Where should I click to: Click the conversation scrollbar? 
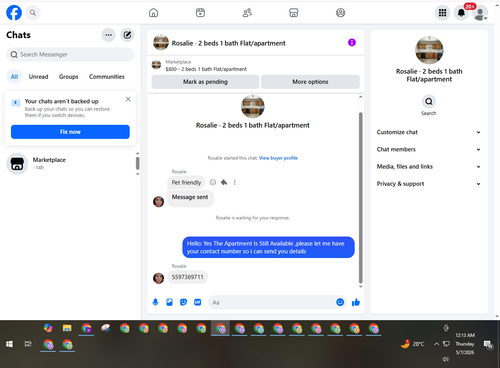tap(360, 197)
